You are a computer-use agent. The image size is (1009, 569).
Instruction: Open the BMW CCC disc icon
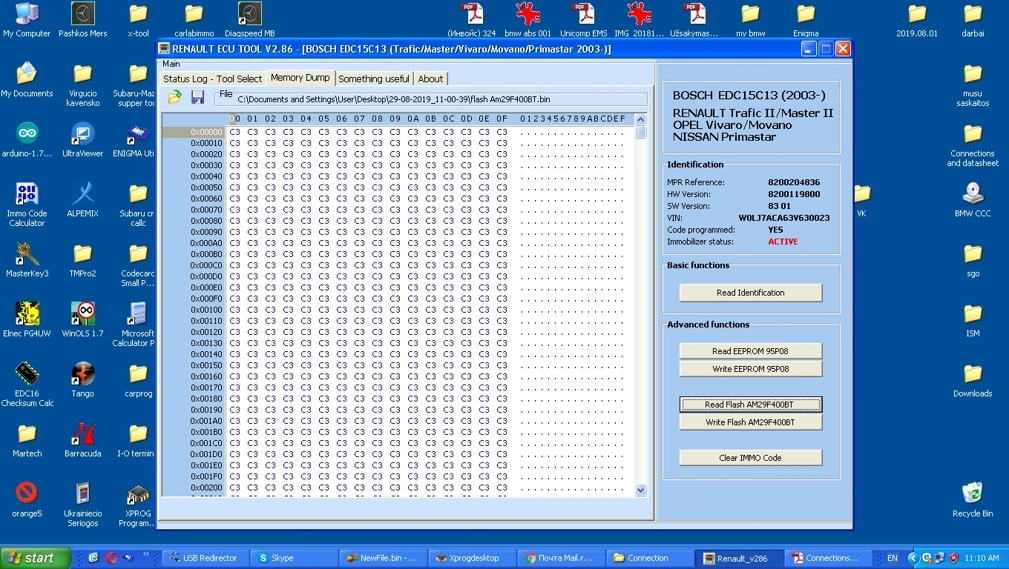[972, 200]
